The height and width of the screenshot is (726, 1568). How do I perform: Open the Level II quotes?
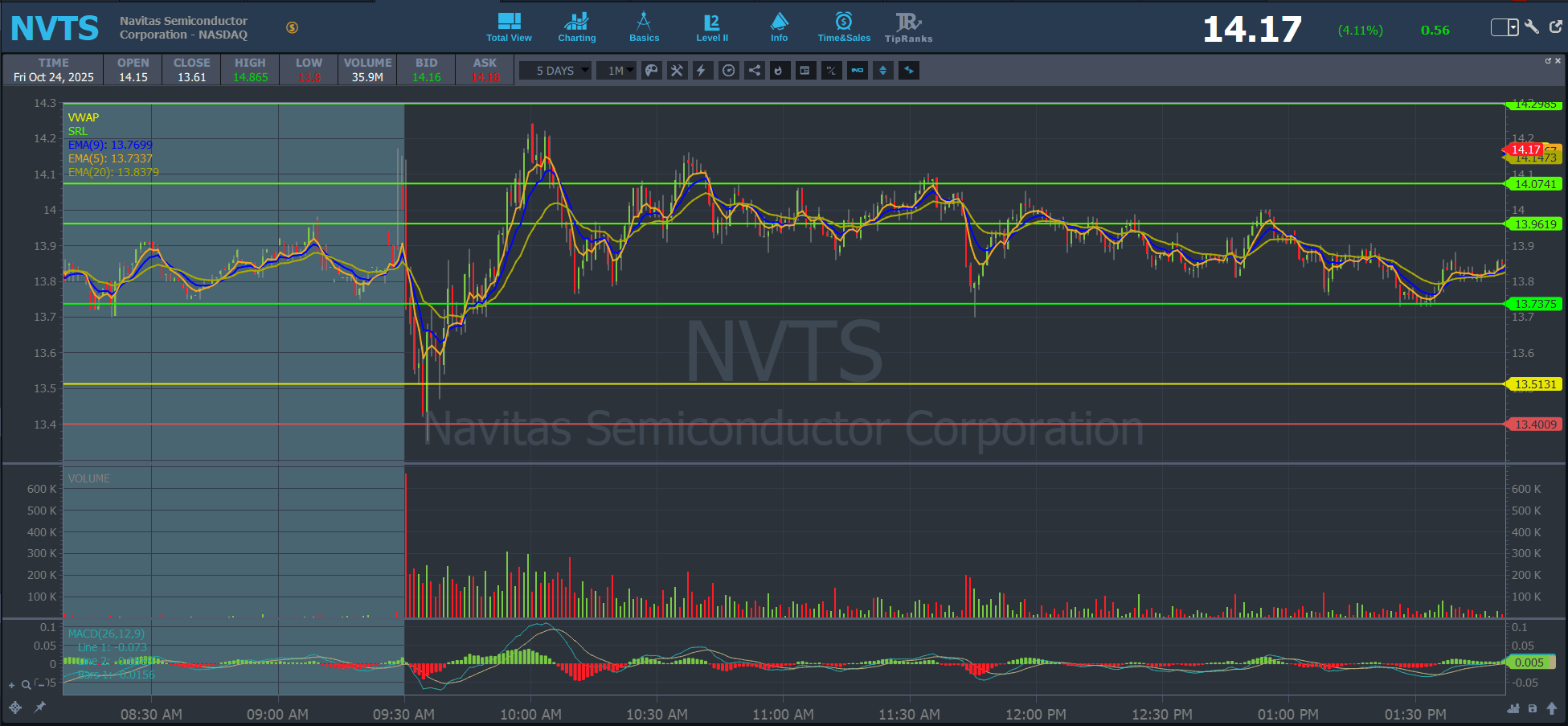tap(712, 27)
